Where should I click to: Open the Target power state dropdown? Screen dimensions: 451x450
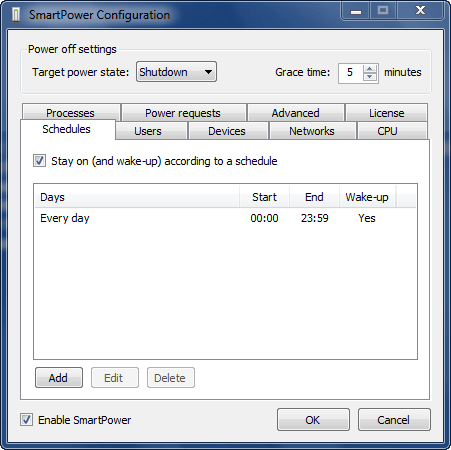(176, 72)
